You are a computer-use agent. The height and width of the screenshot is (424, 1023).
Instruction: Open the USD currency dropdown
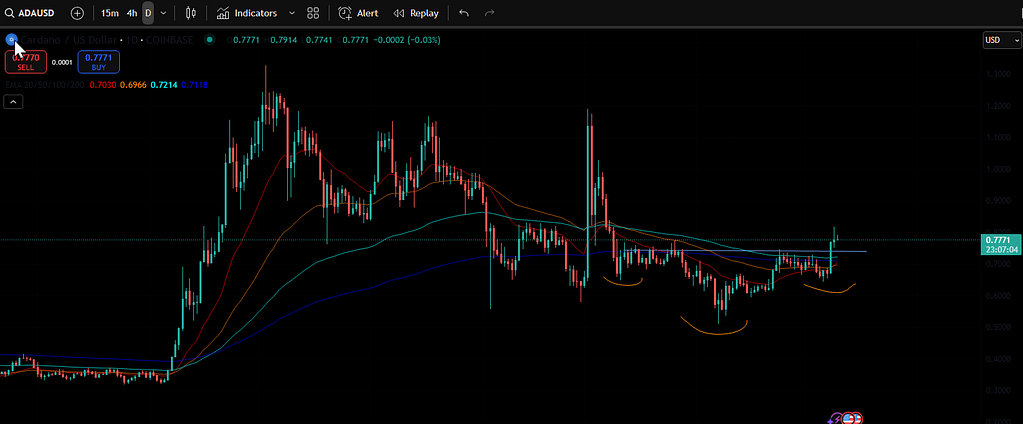(1000, 40)
